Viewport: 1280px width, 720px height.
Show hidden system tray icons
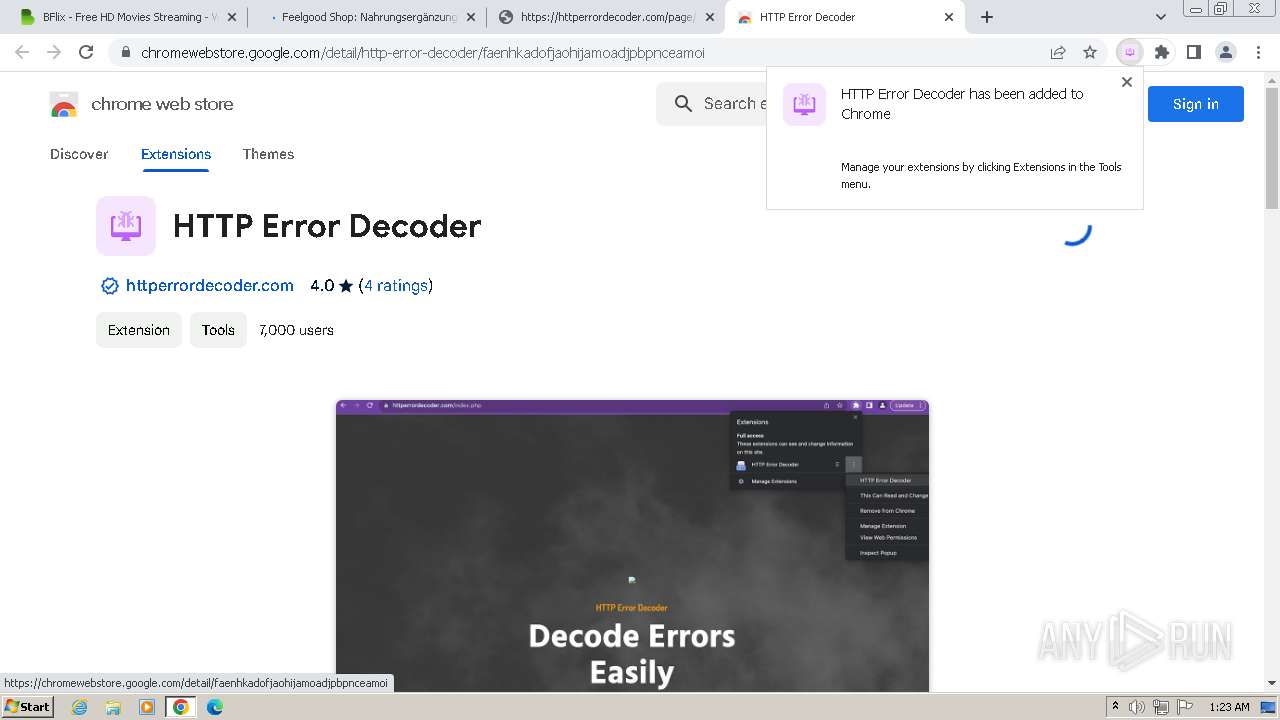(x=1115, y=707)
